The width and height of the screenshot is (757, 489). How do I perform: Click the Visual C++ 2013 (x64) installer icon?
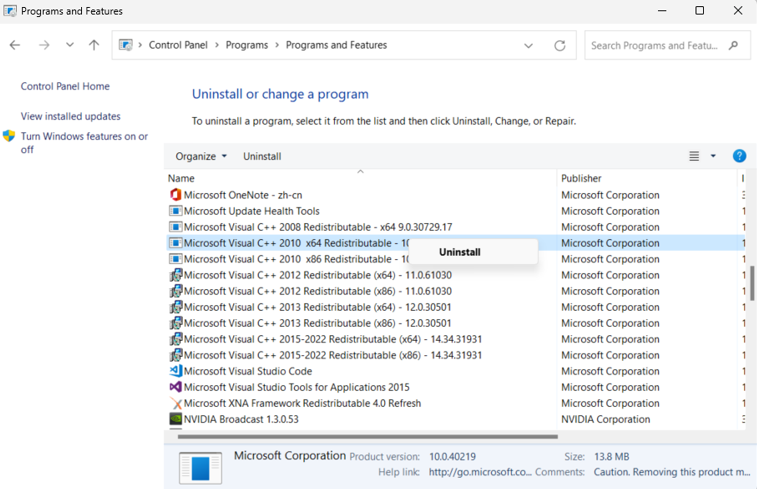[176, 307]
